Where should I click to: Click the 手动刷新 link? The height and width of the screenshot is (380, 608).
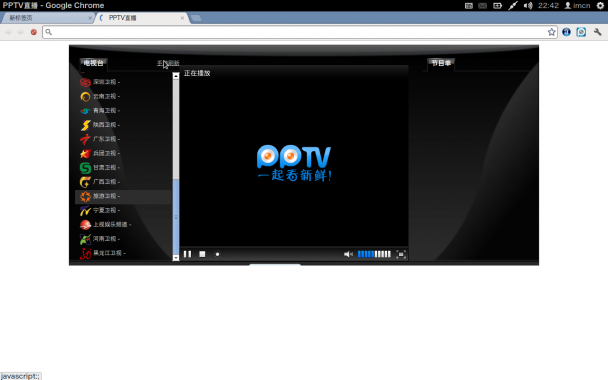click(168, 63)
